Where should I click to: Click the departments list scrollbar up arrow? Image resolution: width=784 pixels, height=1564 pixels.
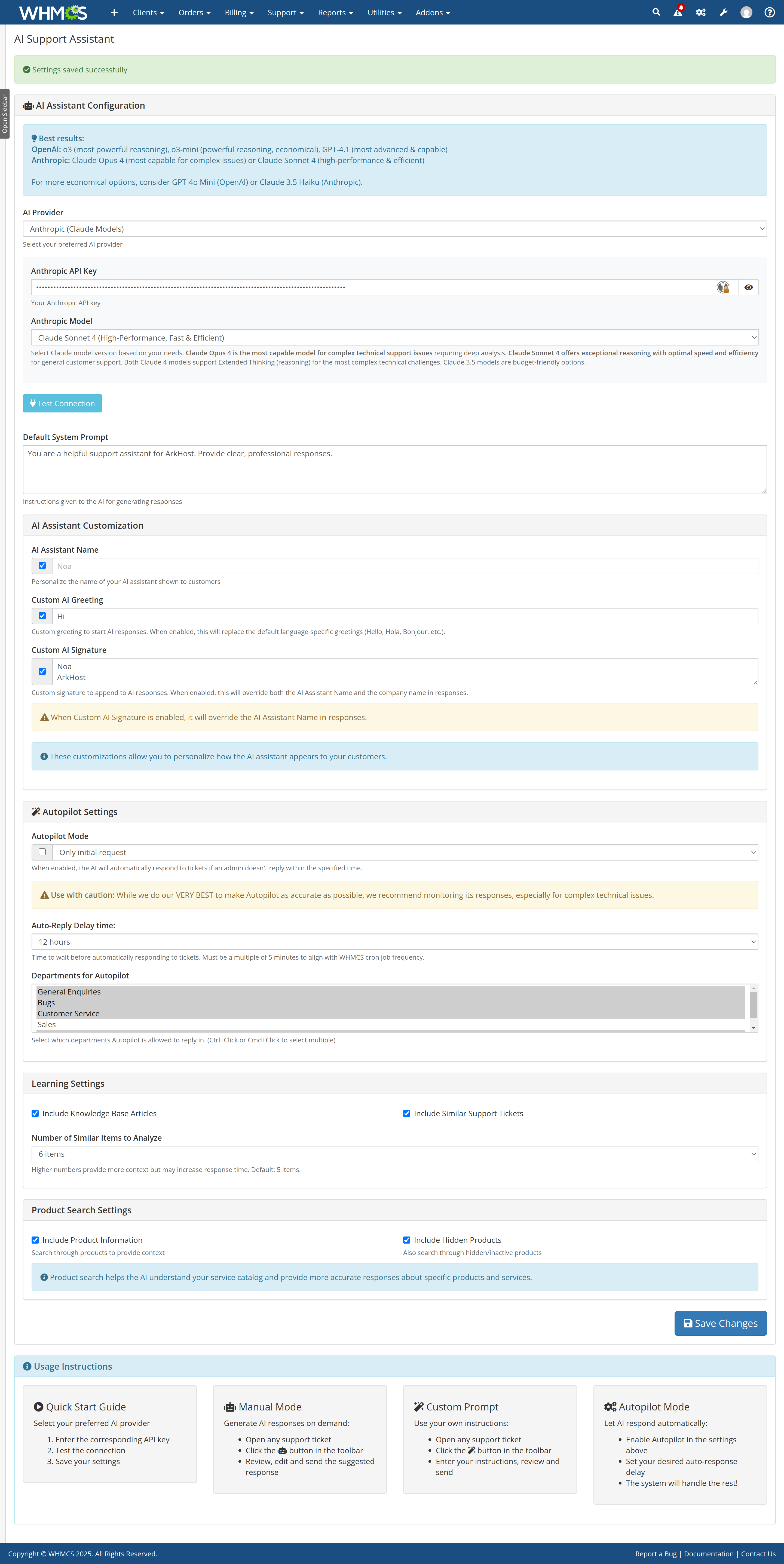coord(754,988)
